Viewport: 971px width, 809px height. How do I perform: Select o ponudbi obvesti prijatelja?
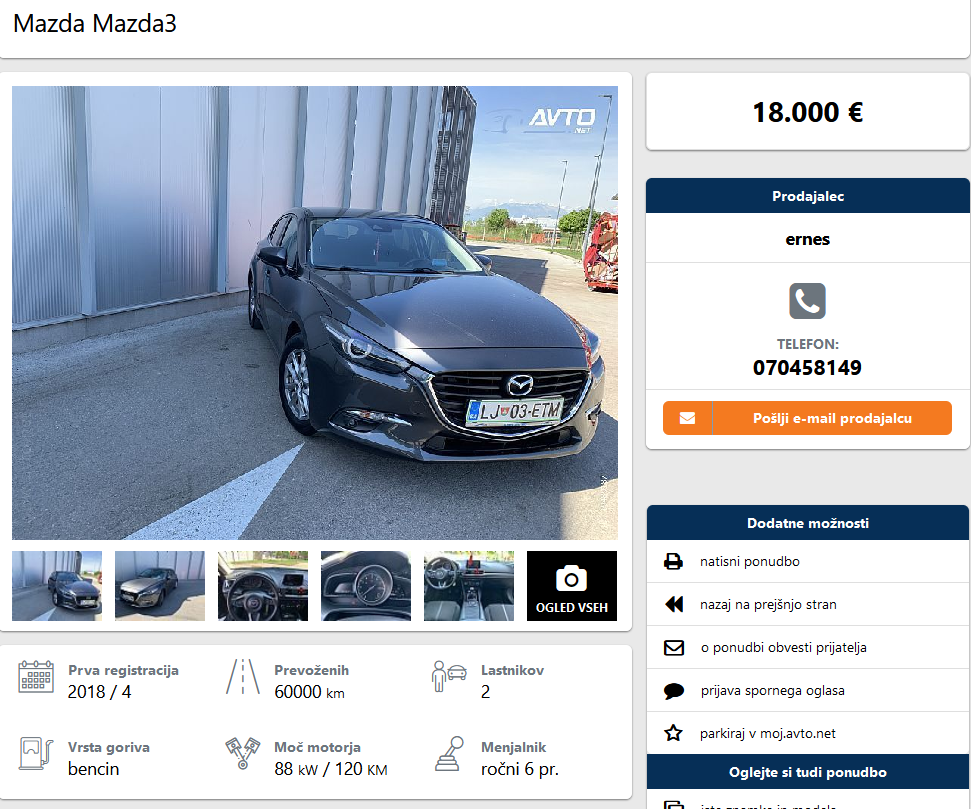click(783, 647)
